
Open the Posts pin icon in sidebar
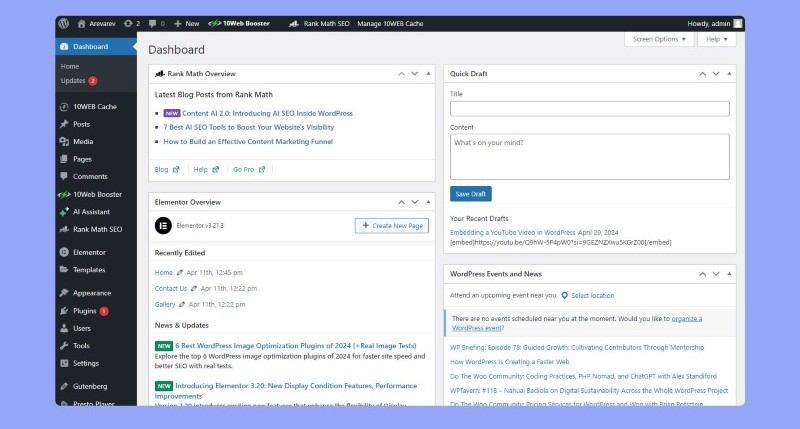coord(64,124)
